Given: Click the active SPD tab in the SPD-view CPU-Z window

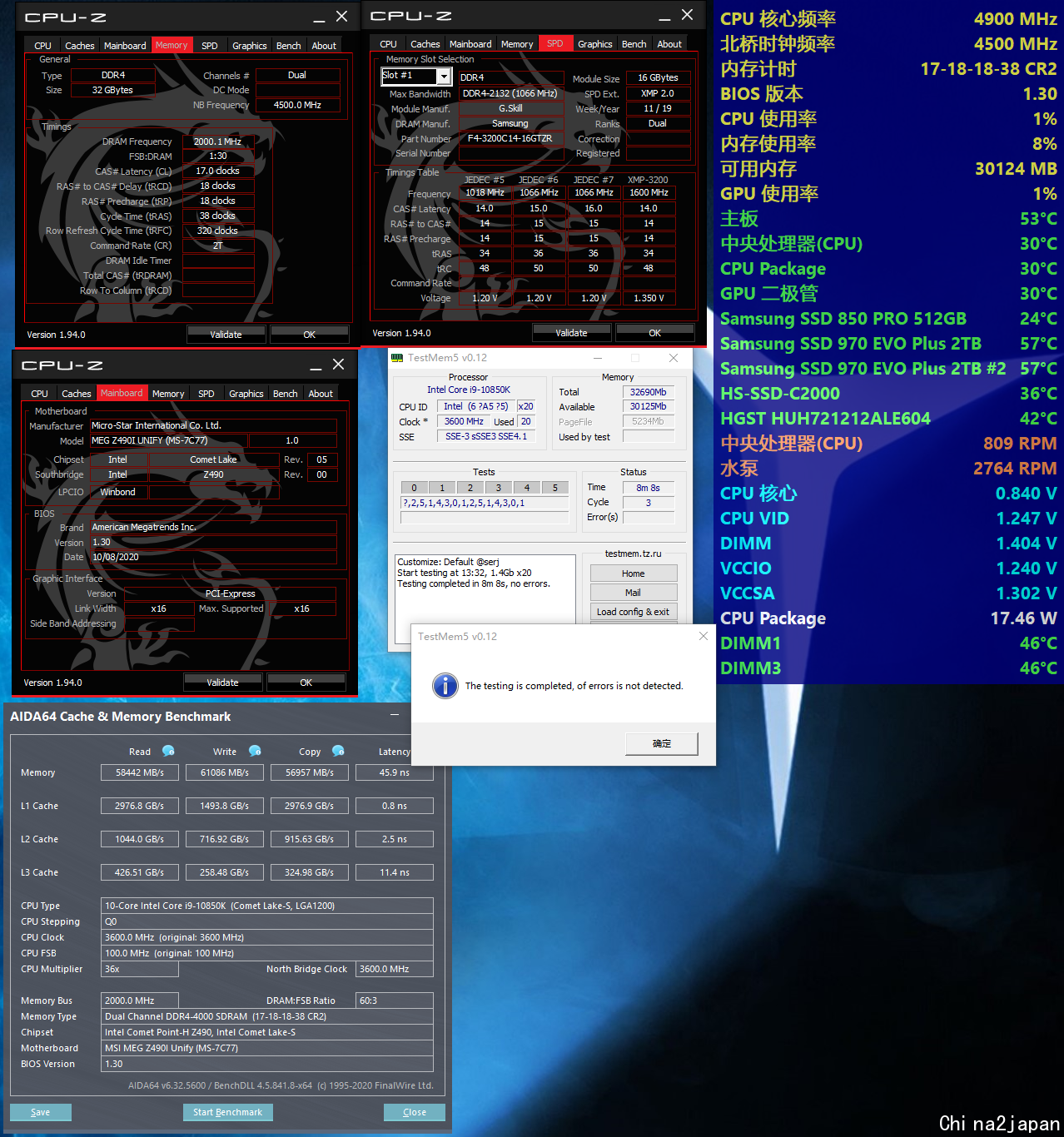Looking at the screenshot, I should 554,43.
